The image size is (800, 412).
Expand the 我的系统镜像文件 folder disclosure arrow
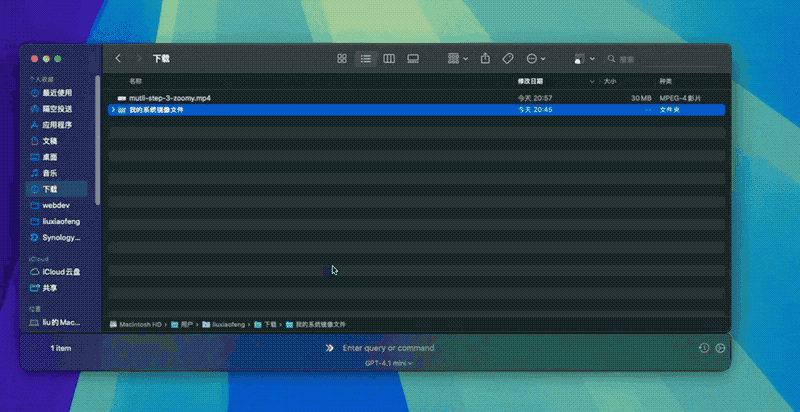[113, 110]
